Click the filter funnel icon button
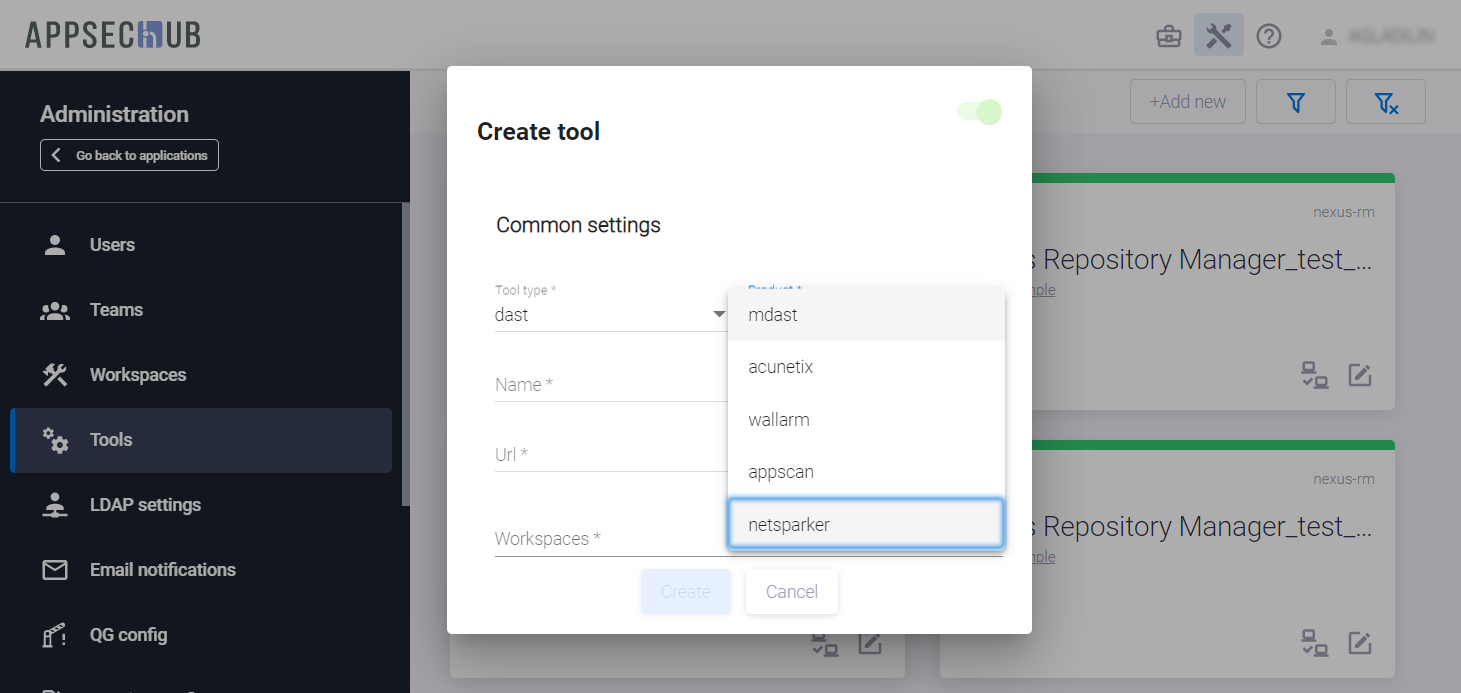 point(1296,102)
